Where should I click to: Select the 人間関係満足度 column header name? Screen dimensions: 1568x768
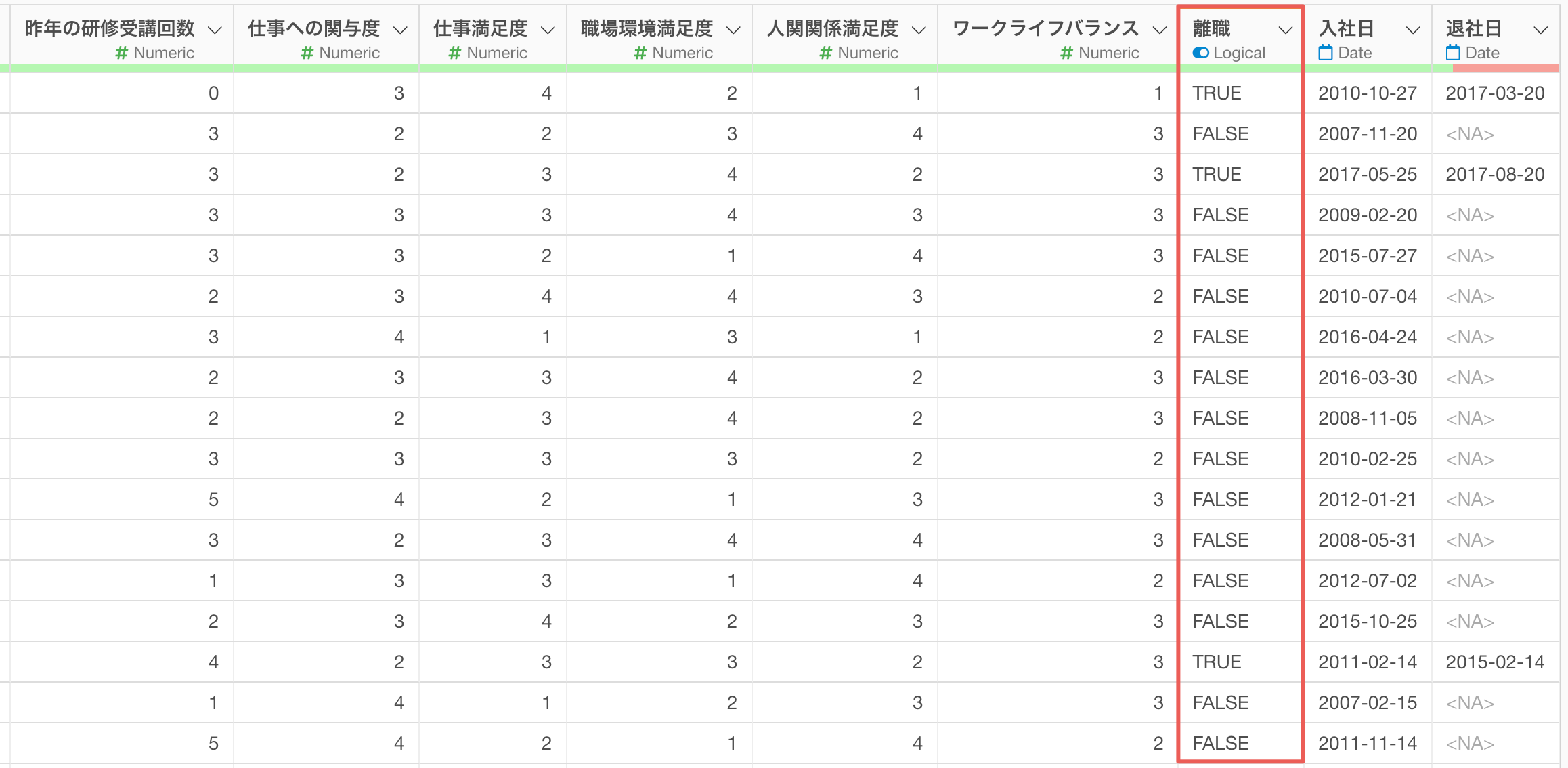click(x=832, y=28)
